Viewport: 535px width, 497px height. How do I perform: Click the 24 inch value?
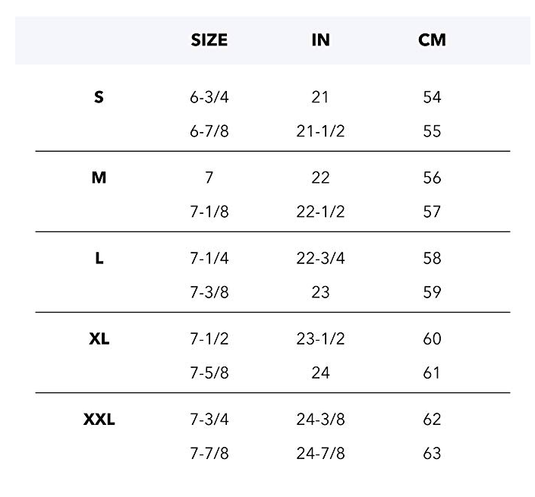click(320, 373)
